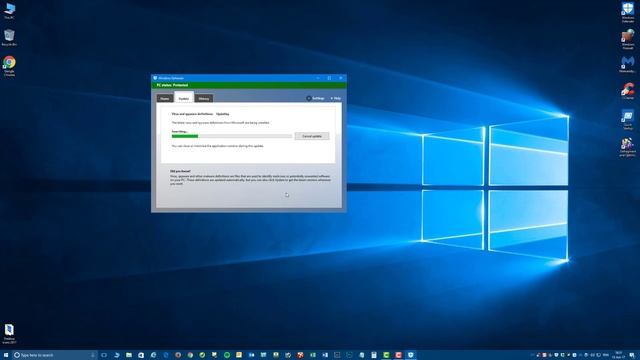Open the Help dropdown in Windows Defender
Screen dimensions: 640x360
tap(336, 98)
